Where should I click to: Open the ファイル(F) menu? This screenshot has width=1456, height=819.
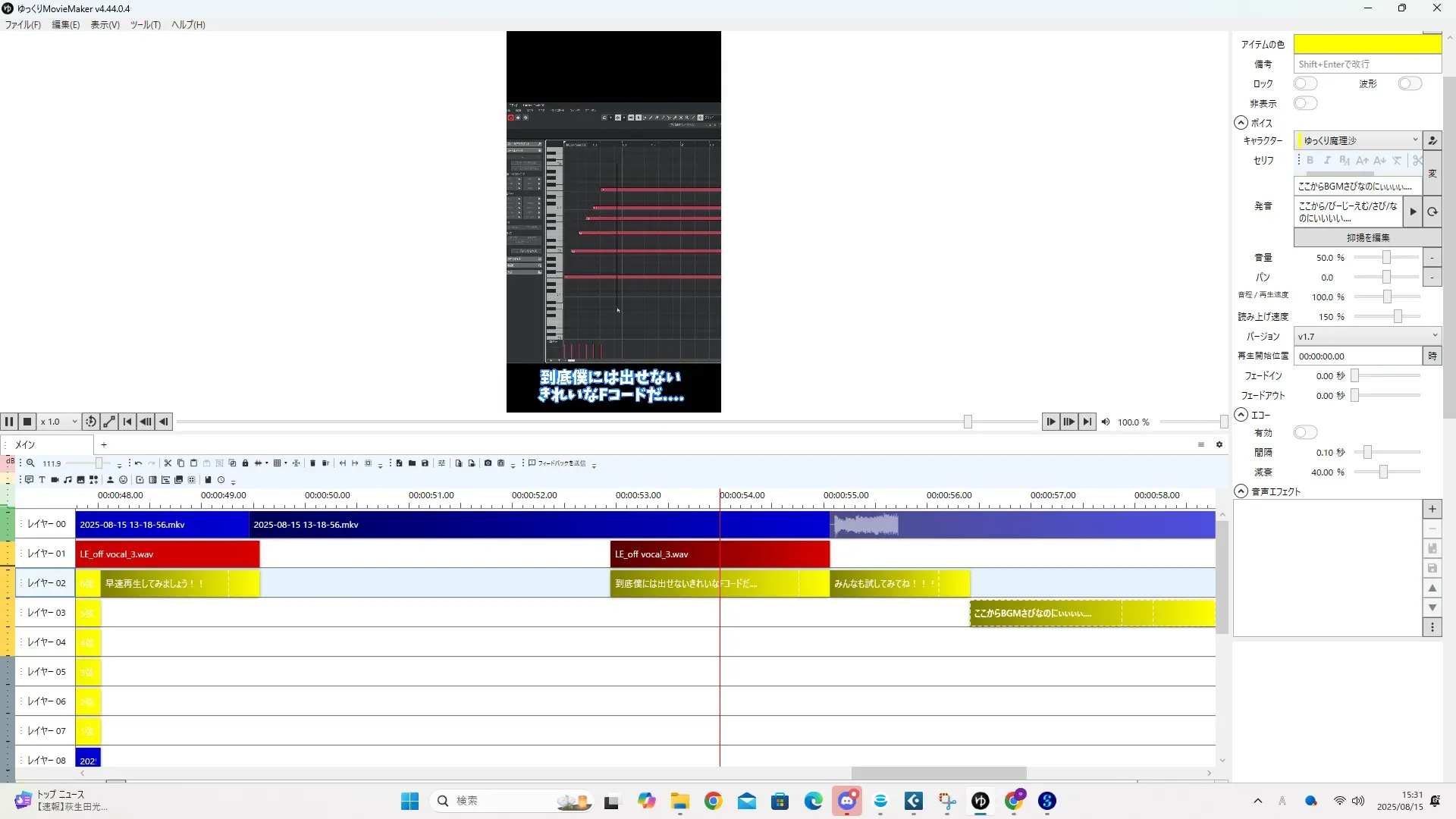(x=23, y=25)
